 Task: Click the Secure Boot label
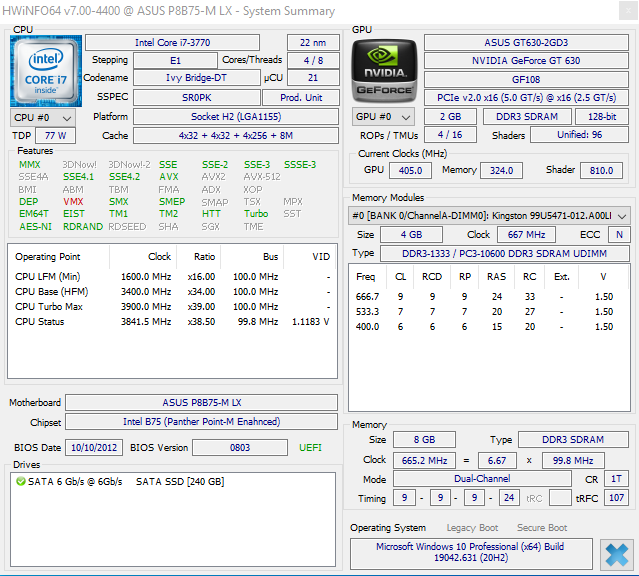coord(542,527)
